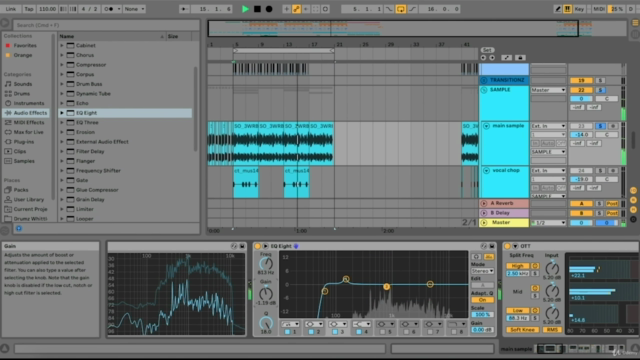
Task: Click OTT RMS button
Action: (552, 329)
